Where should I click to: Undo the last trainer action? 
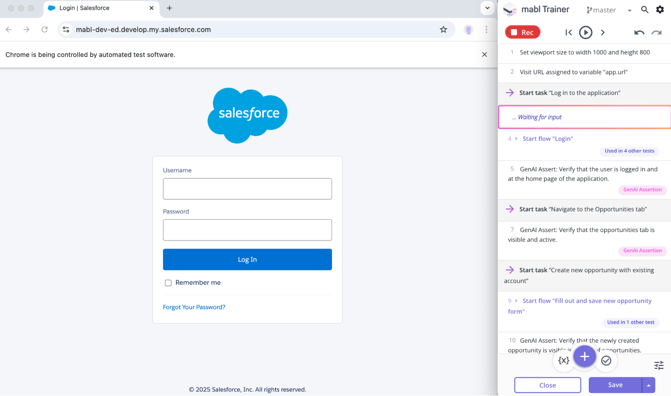[639, 33]
